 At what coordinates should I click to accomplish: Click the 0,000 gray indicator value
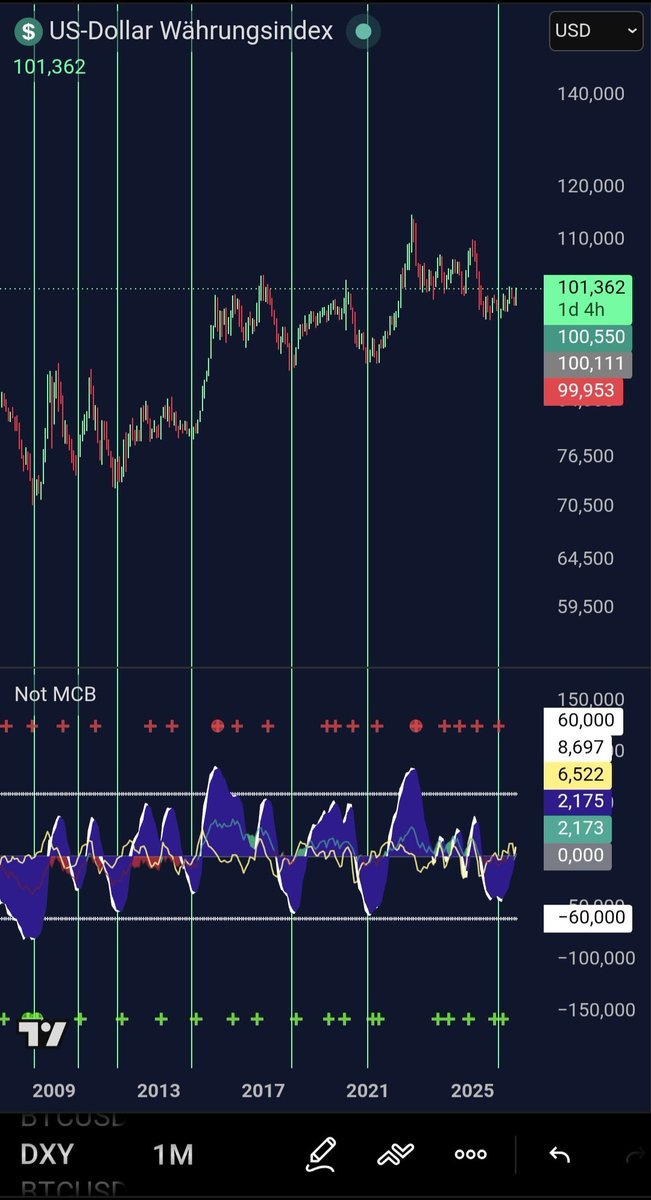(580, 855)
